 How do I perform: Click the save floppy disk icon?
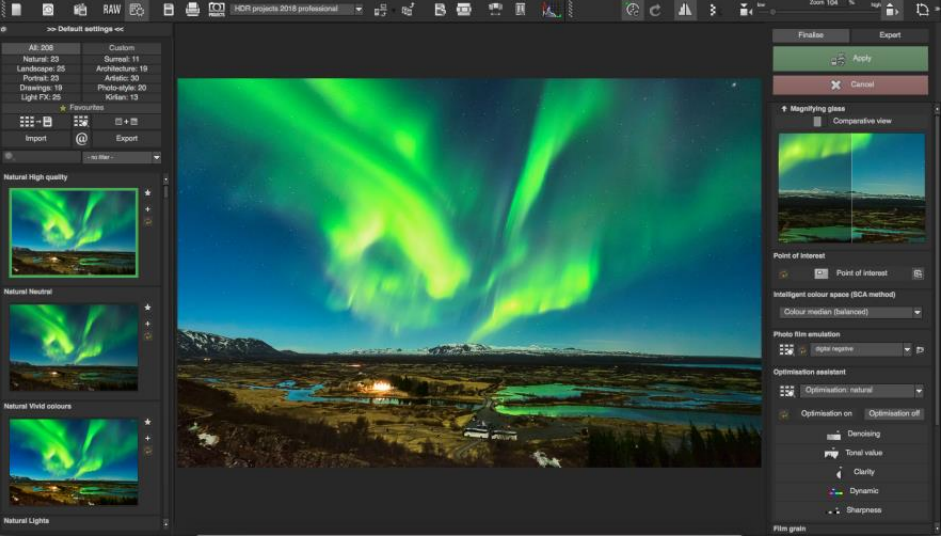pos(168,9)
